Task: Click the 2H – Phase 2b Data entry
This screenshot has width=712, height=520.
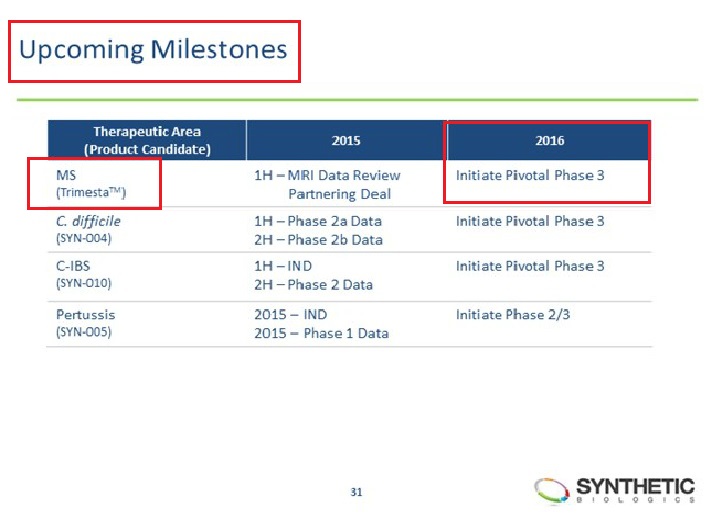Action: [x=318, y=240]
